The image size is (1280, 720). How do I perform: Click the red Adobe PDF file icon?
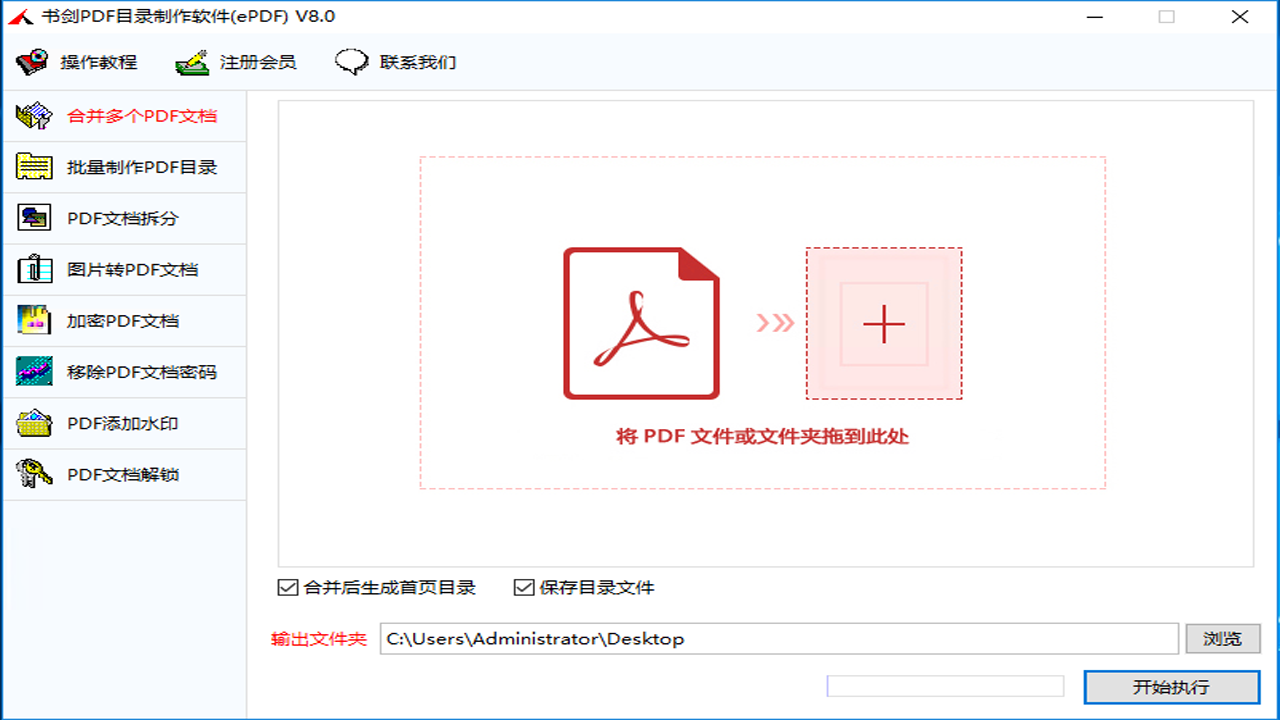coord(640,323)
